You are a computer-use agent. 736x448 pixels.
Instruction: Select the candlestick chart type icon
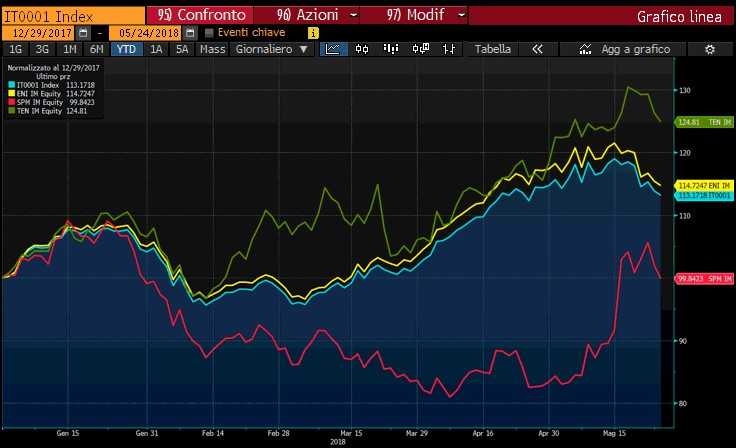(x=362, y=49)
